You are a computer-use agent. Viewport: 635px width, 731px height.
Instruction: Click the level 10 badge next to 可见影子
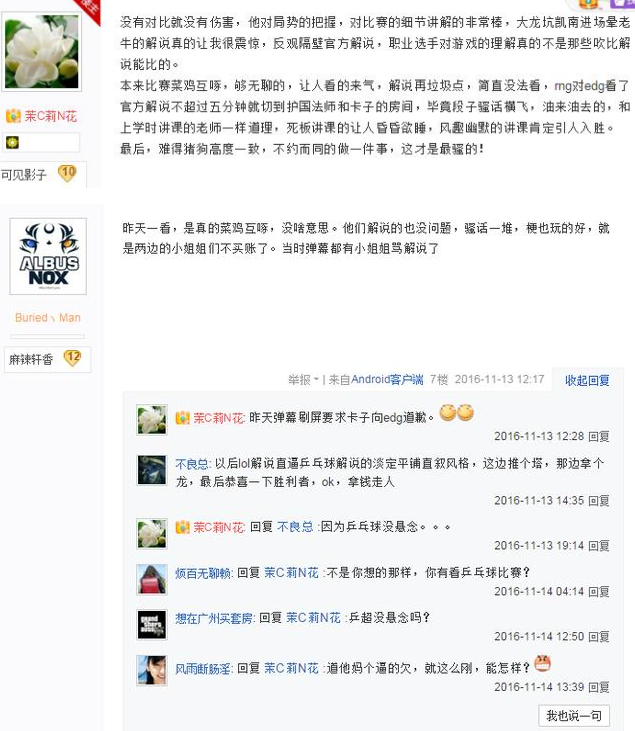67,173
